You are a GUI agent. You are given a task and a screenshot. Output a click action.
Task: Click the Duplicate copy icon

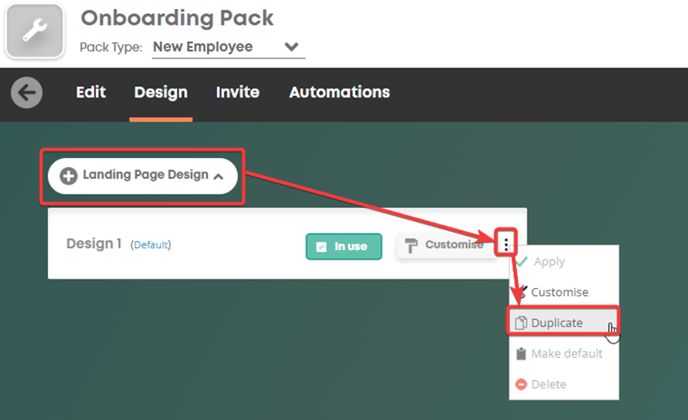[x=521, y=323]
